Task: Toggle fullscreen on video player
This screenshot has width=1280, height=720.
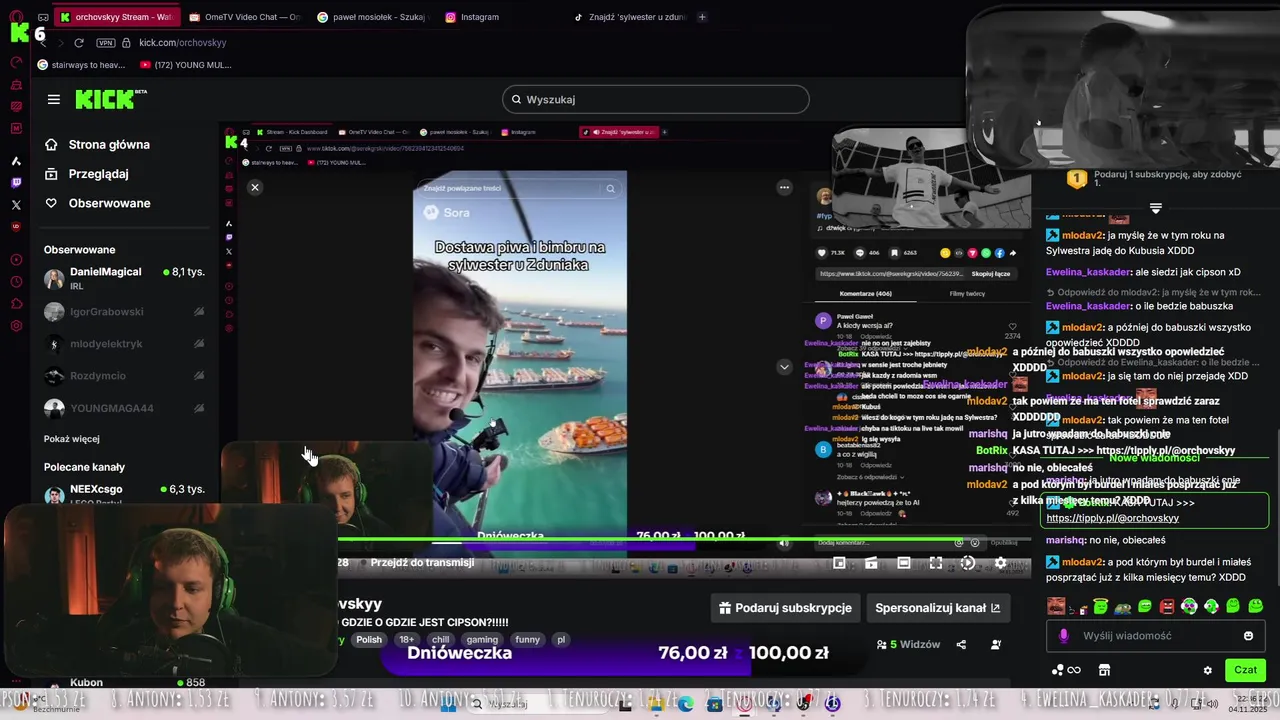Action: tap(935, 563)
